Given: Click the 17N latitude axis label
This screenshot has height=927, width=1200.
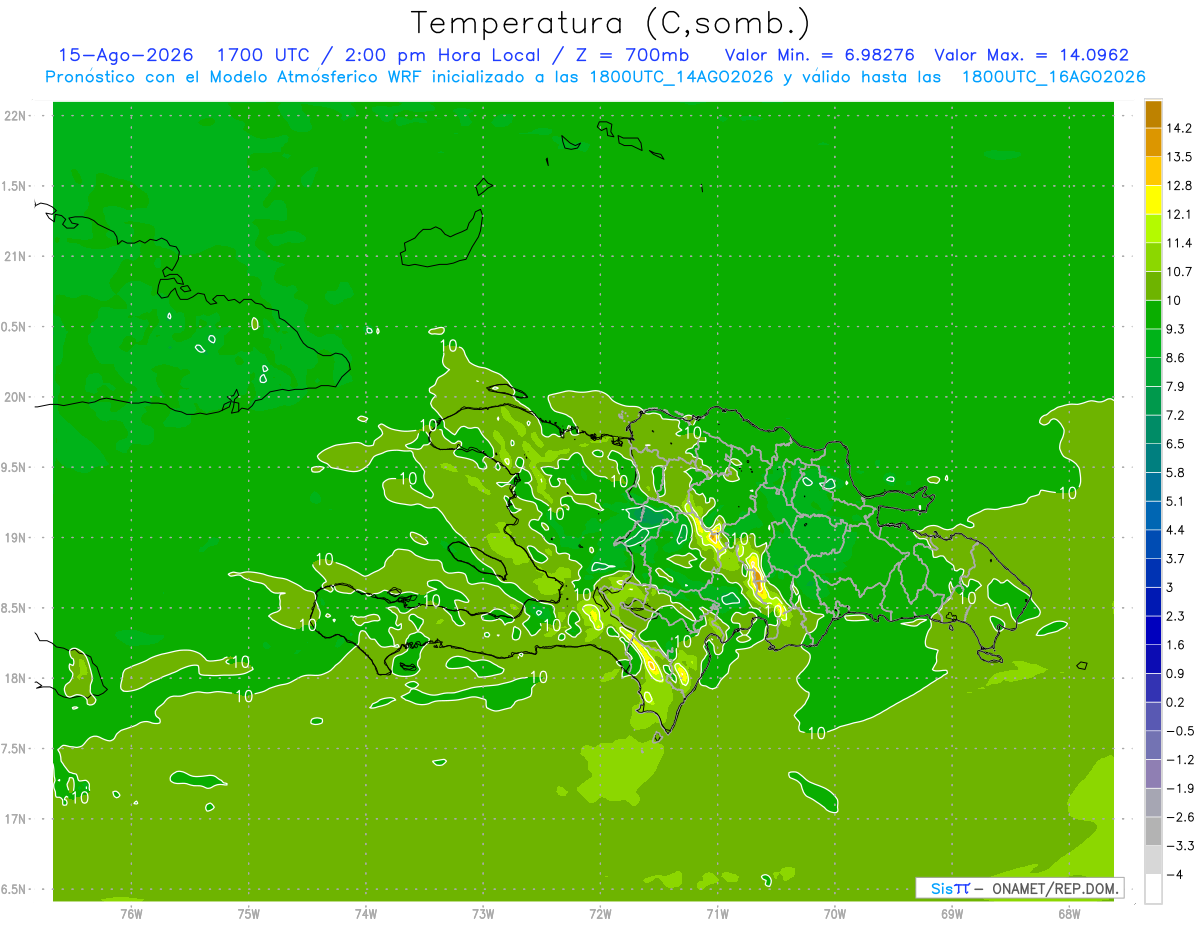Looking at the screenshot, I should pos(17,819).
